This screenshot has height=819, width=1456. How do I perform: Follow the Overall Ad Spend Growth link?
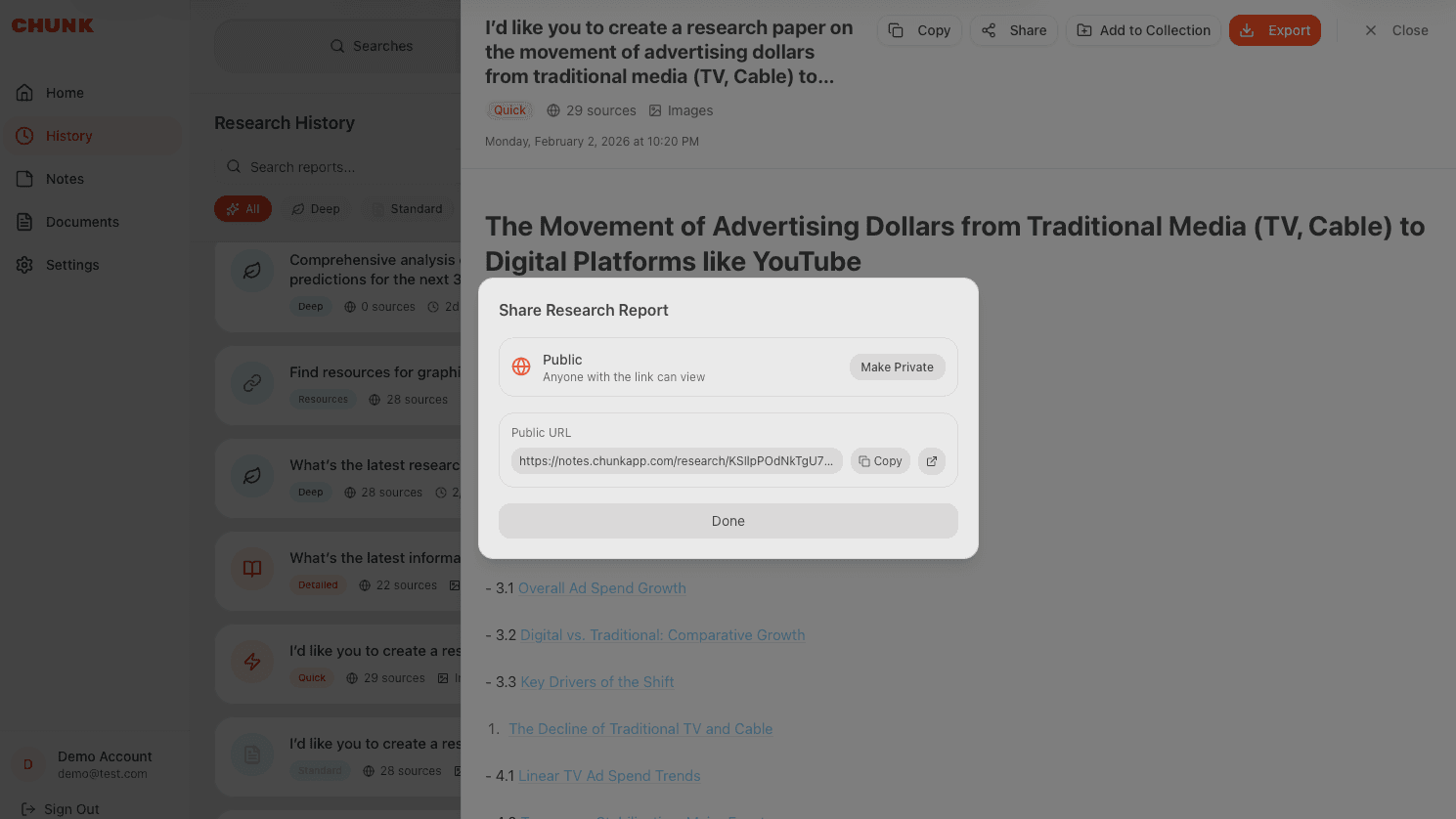point(601,588)
